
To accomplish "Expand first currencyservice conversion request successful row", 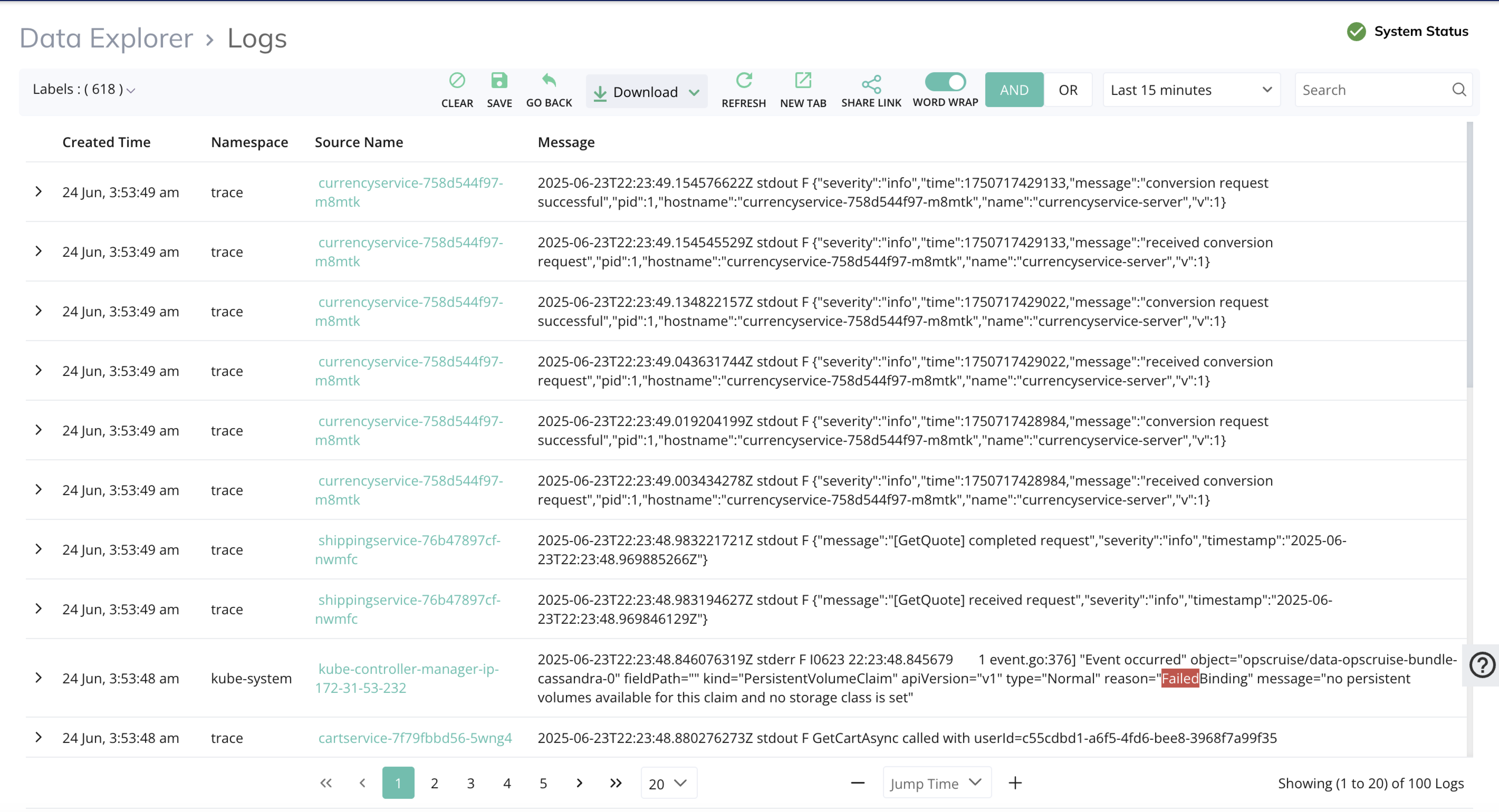I will (39, 191).
